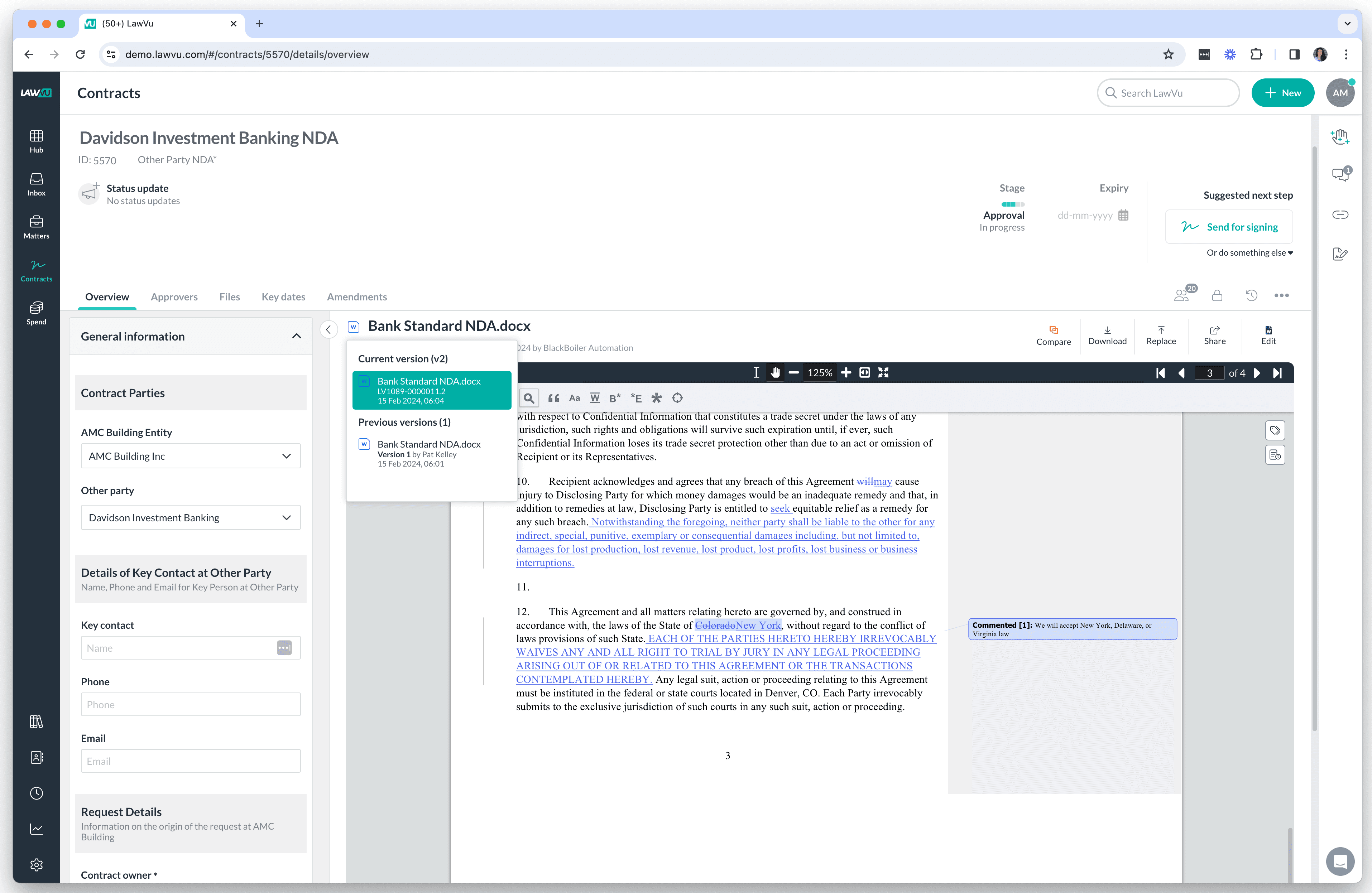1372x893 pixels.
Task: Edit the Bank Standard NDA document
Action: (1268, 335)
